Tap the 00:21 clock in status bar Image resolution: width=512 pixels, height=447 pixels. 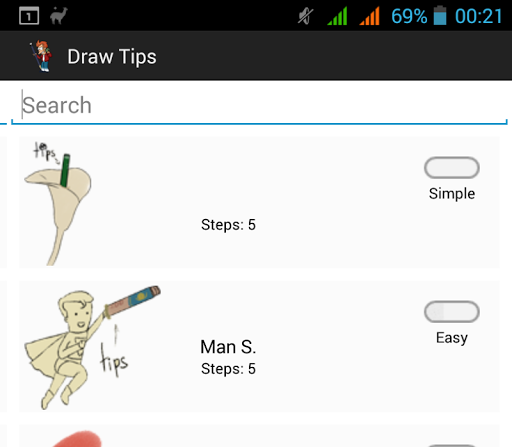coord(479,16)
